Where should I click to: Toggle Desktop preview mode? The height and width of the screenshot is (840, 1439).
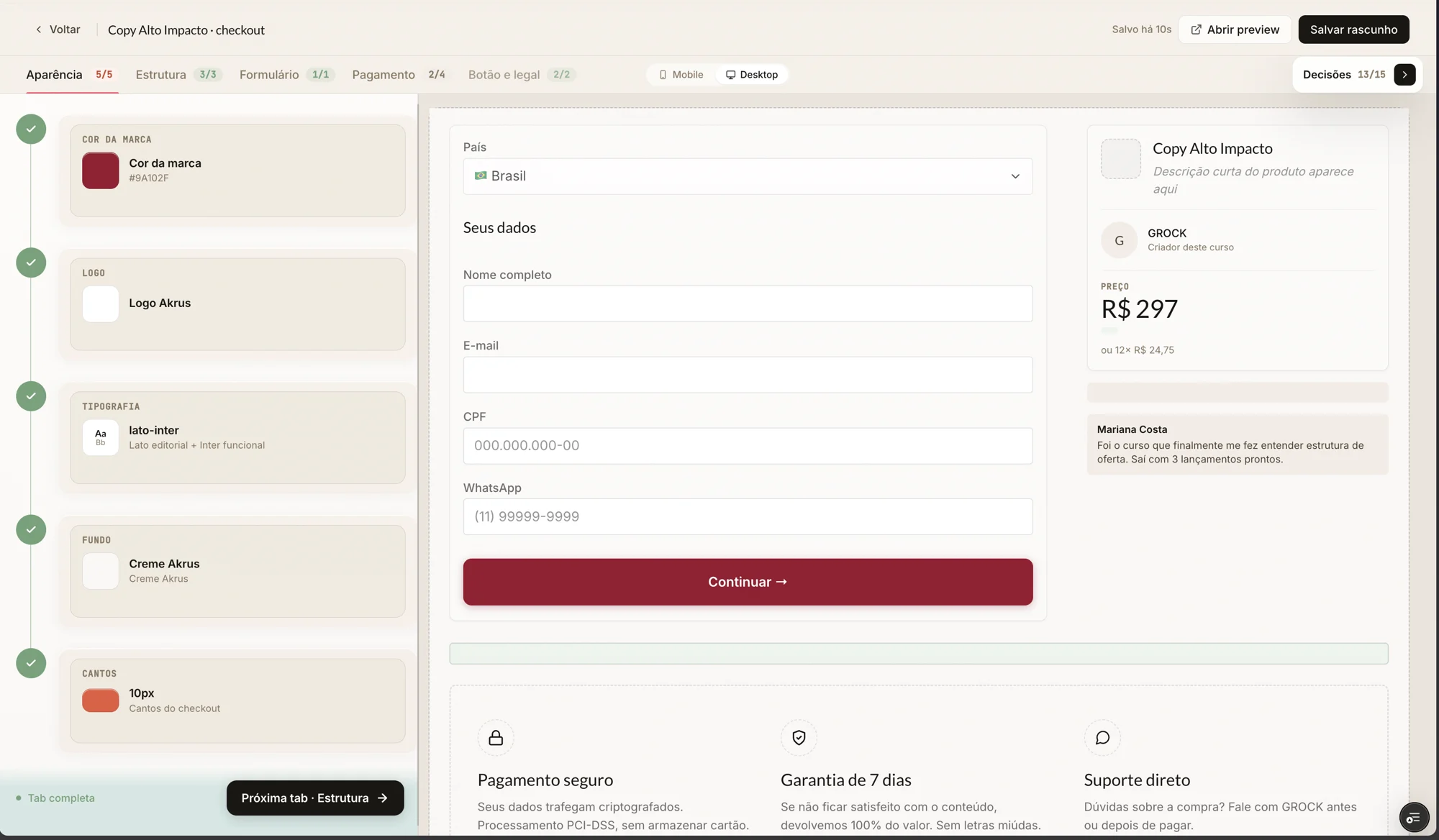point(752,75)
